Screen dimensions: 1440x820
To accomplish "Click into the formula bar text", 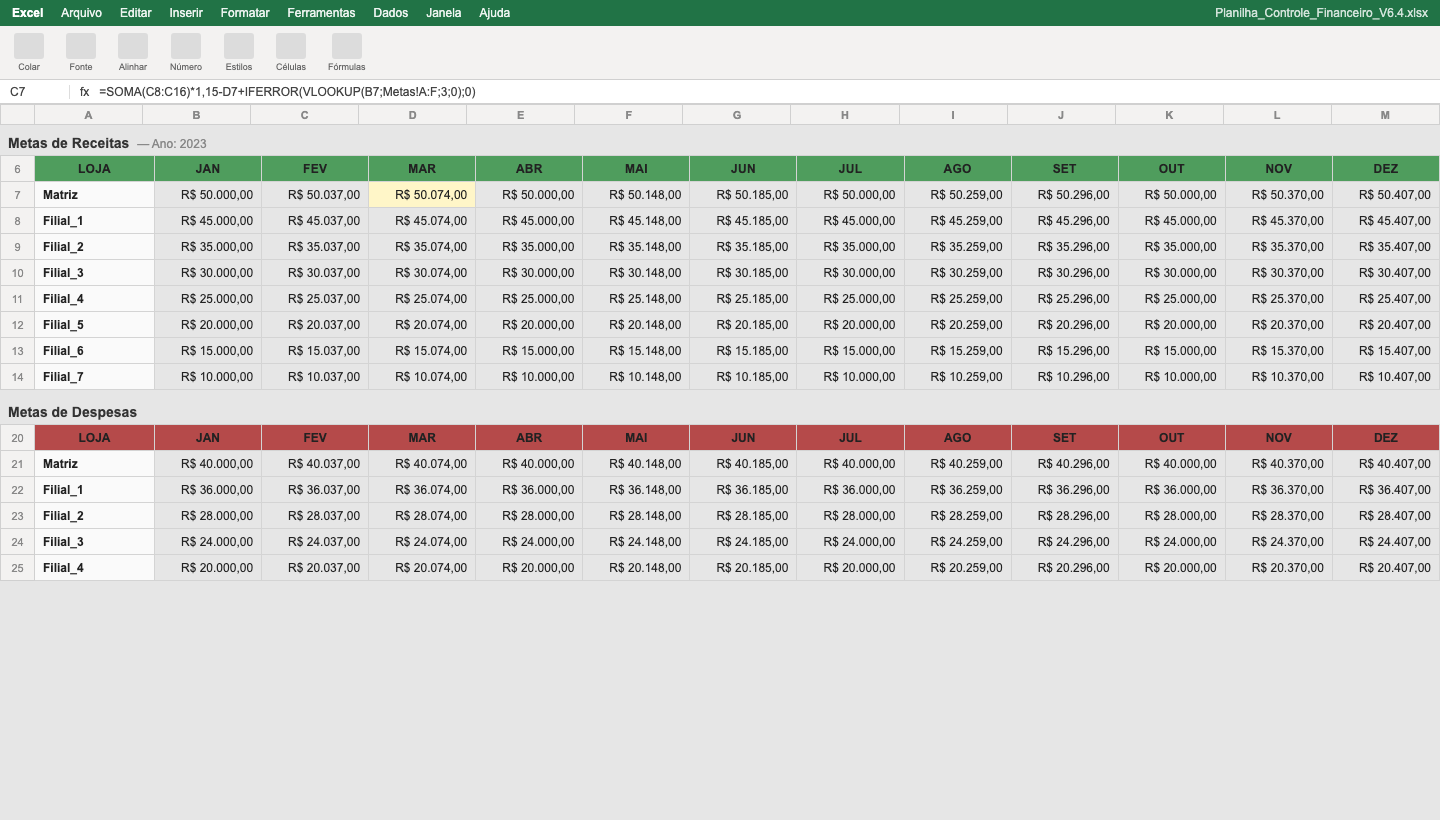I will [287, 92].
